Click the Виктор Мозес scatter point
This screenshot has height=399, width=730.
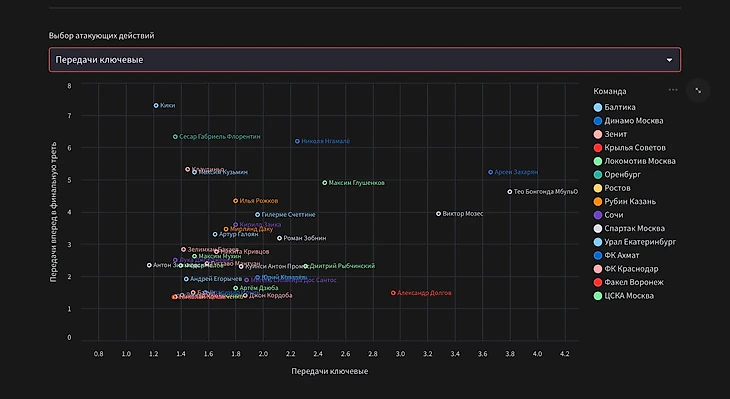[438, 214]
